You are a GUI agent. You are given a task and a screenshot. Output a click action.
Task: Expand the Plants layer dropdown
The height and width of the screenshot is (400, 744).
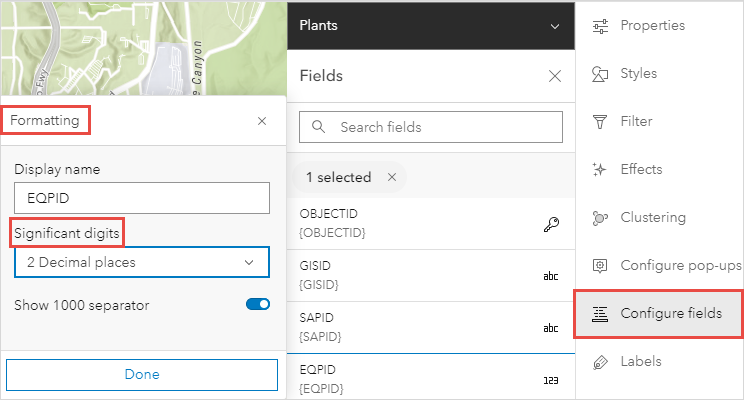[555, 26]
